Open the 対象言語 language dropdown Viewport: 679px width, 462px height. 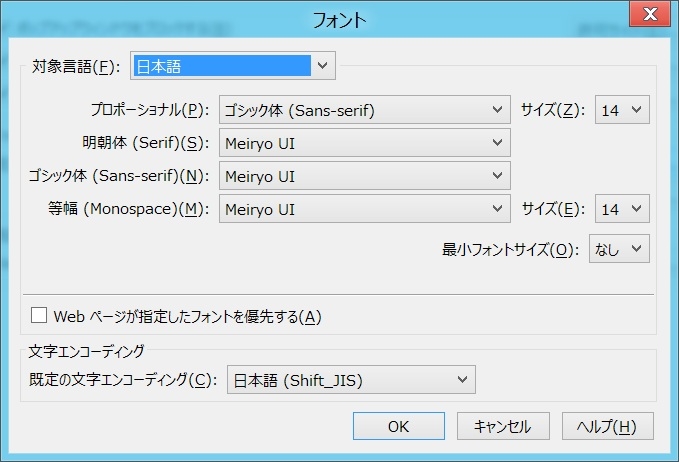pyautogui.click(x=322, y=66)
